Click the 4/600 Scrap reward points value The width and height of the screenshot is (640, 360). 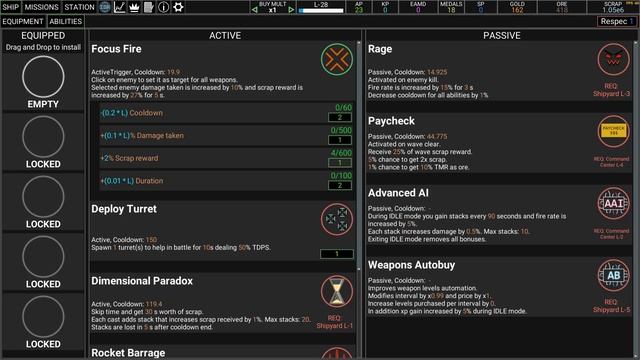point(341,153)
